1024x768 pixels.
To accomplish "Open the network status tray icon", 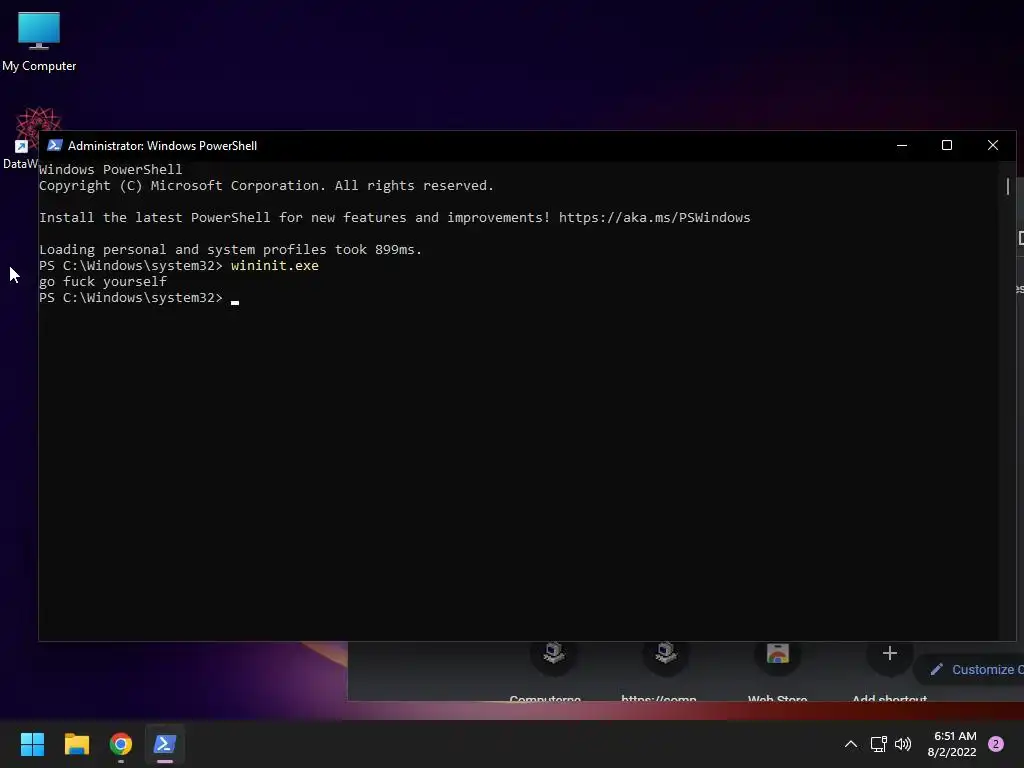I will 878,744.
